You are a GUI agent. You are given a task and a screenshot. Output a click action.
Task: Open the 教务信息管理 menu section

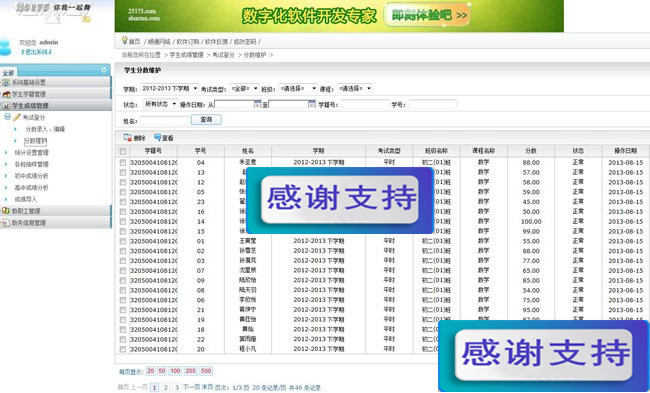click(56, 223)
